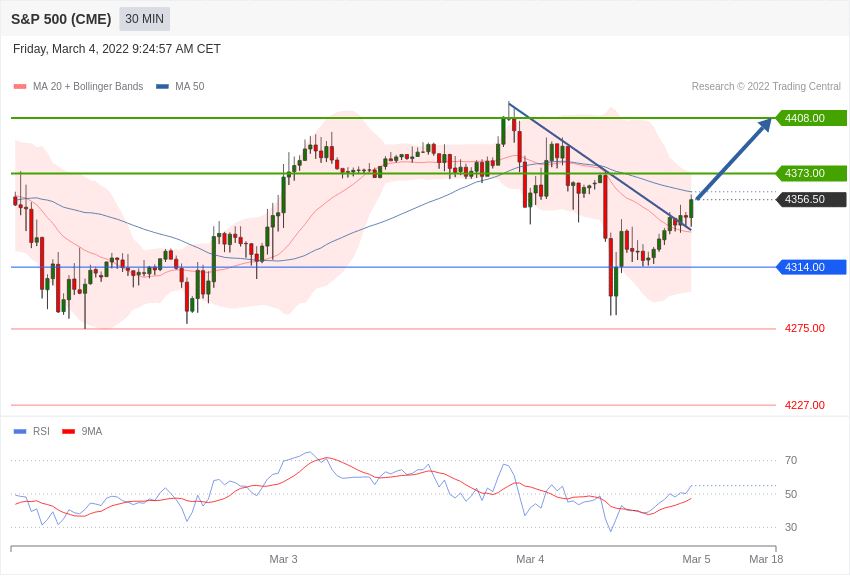Click the S&P 500 (CME) title
Viewport: 850px width, 576px height.
tap(61, 19)
